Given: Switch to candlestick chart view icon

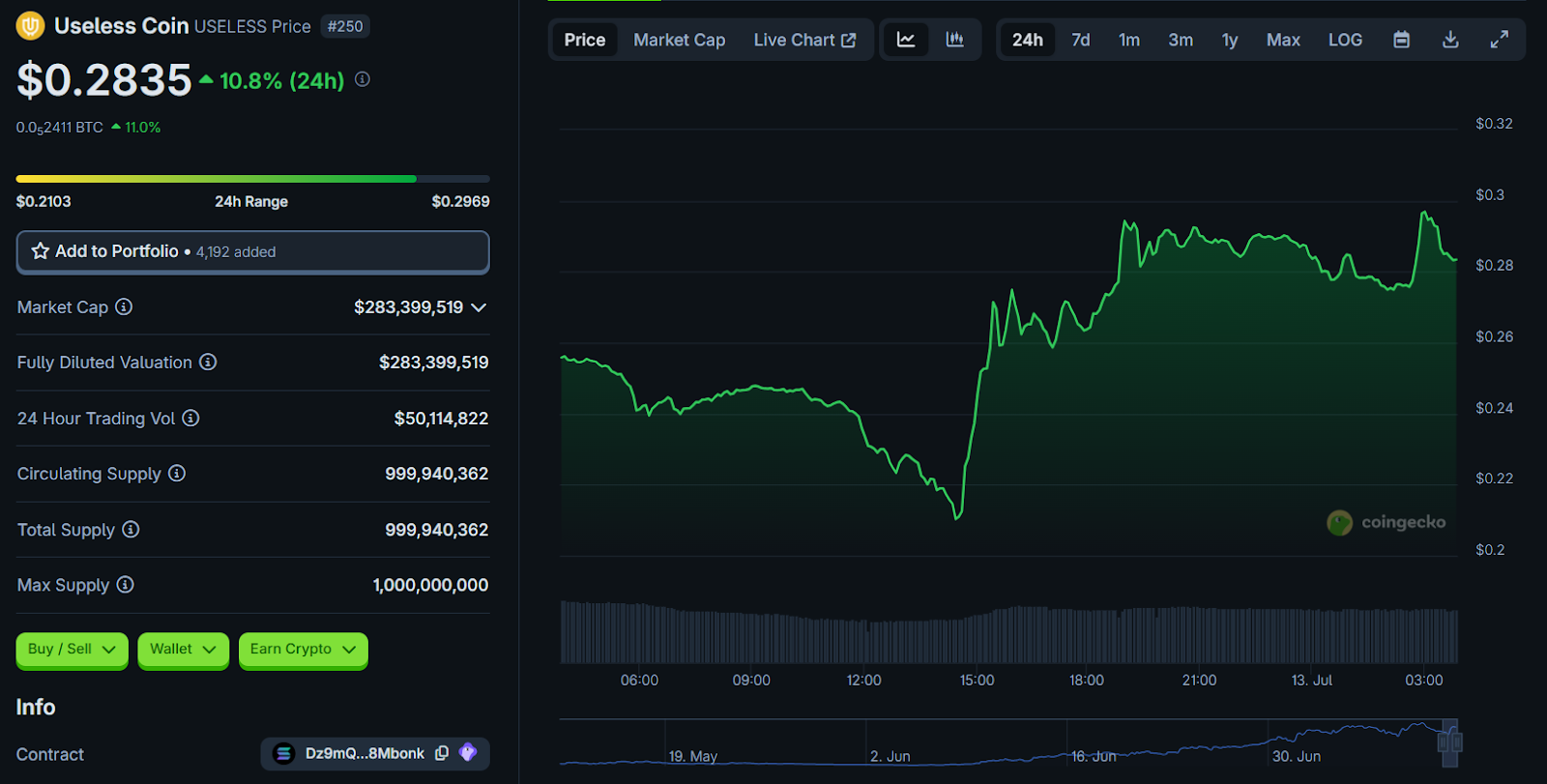Looking at the screenshot, I should [x=954, y=40].
